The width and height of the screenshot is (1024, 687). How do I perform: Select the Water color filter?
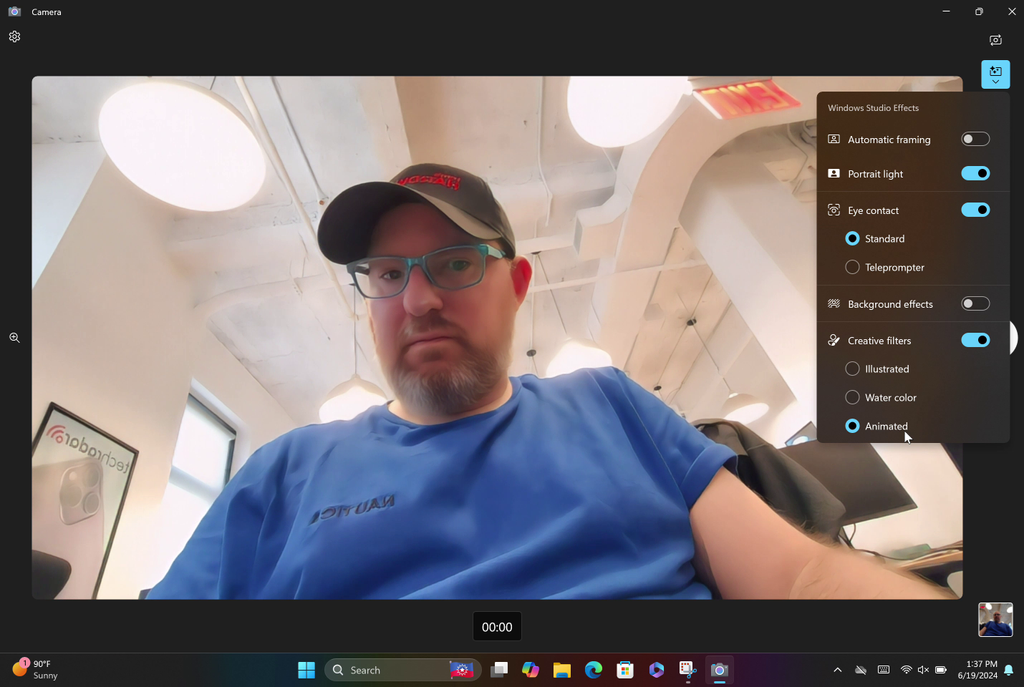coord(851,397)
